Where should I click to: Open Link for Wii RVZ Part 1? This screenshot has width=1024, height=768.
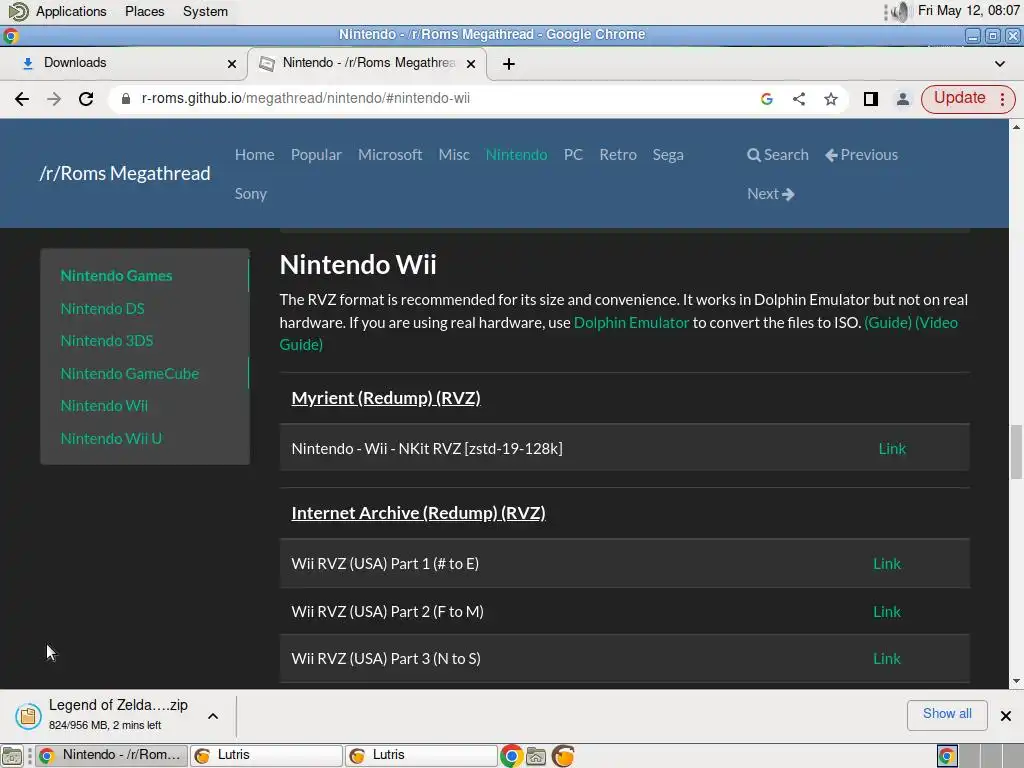coord(887,564)
